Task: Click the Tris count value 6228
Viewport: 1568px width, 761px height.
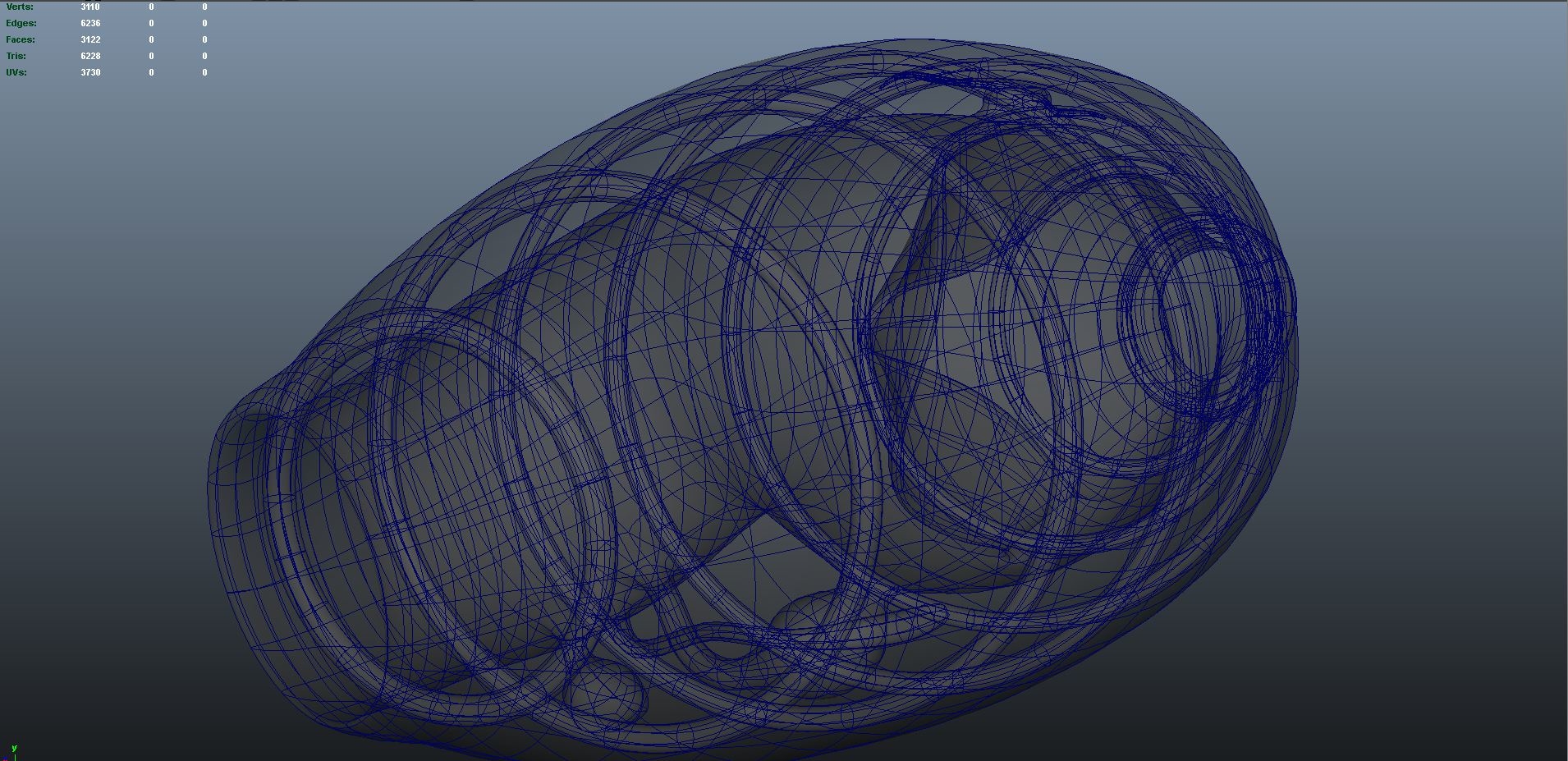Action: coord(89,56)
